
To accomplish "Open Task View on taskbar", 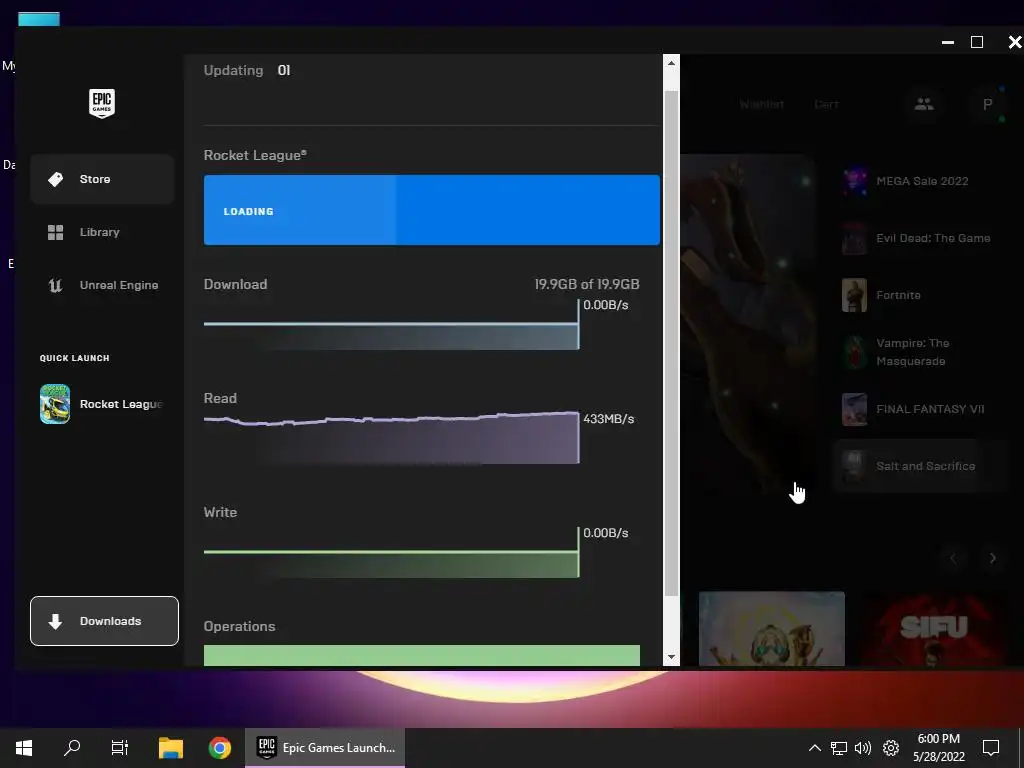I will (120, 748).
